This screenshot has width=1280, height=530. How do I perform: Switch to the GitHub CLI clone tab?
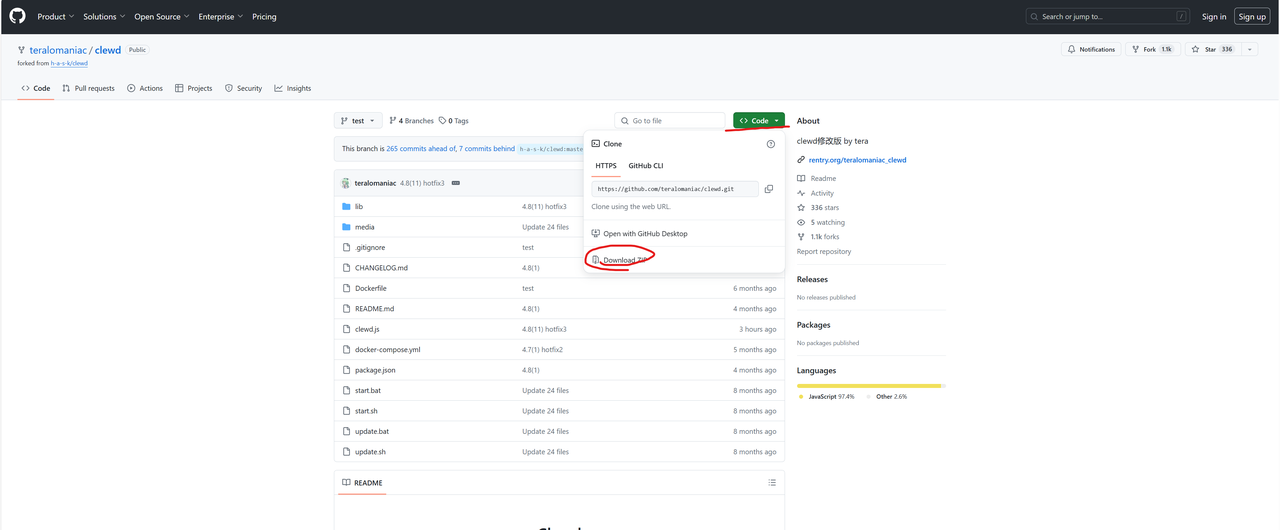[645, 165]
